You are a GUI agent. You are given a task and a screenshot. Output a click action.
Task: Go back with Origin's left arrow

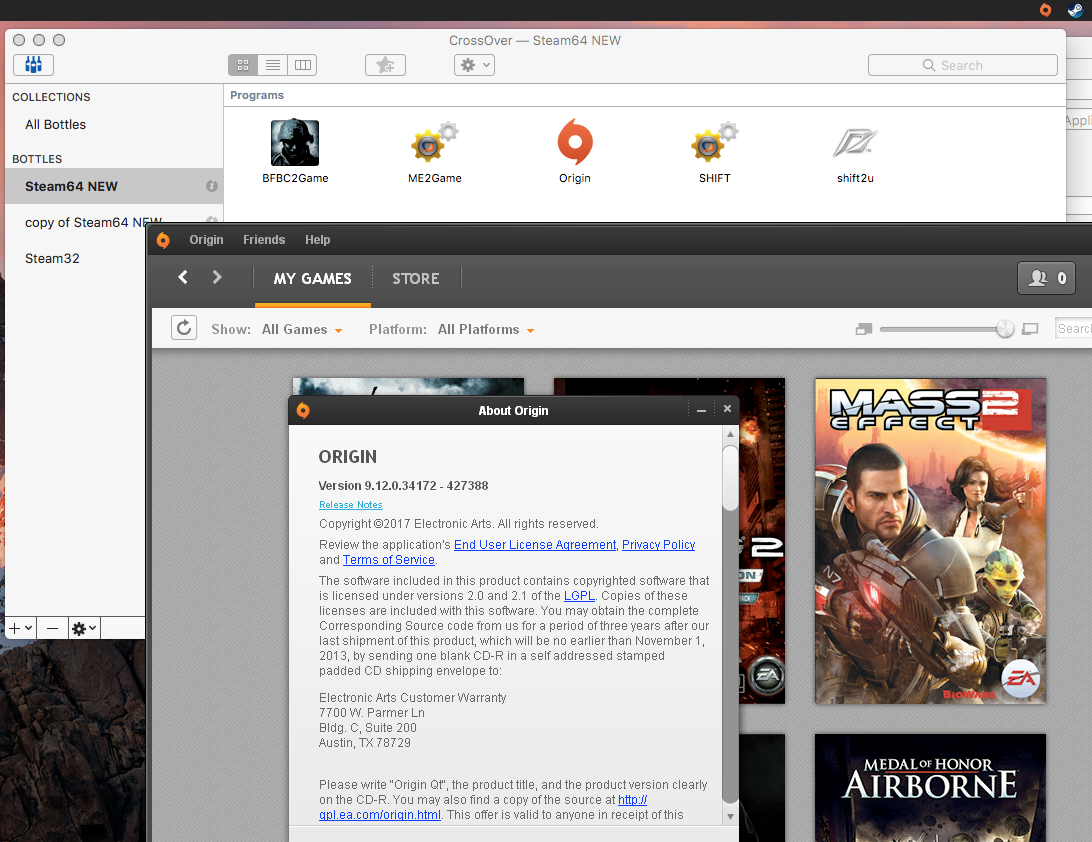(x=183, y=277)
